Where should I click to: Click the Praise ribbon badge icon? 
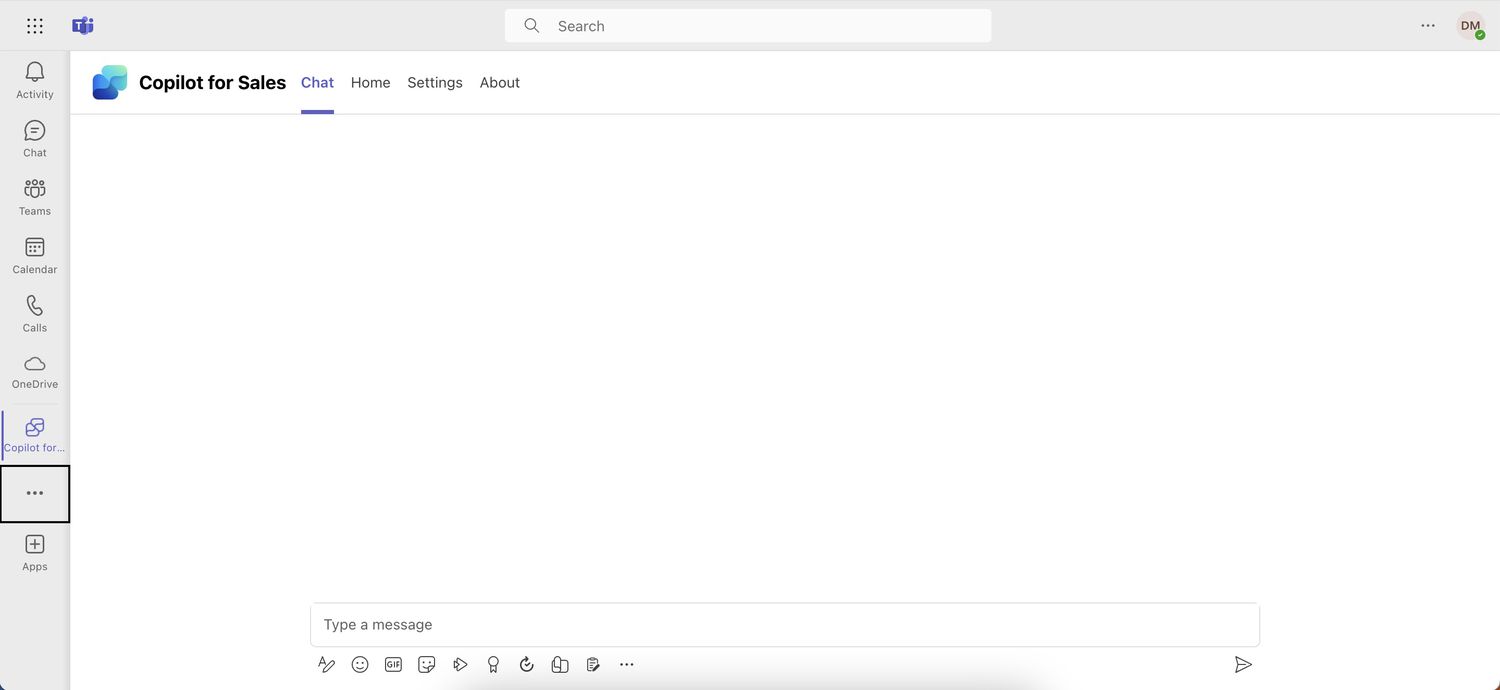493,664
